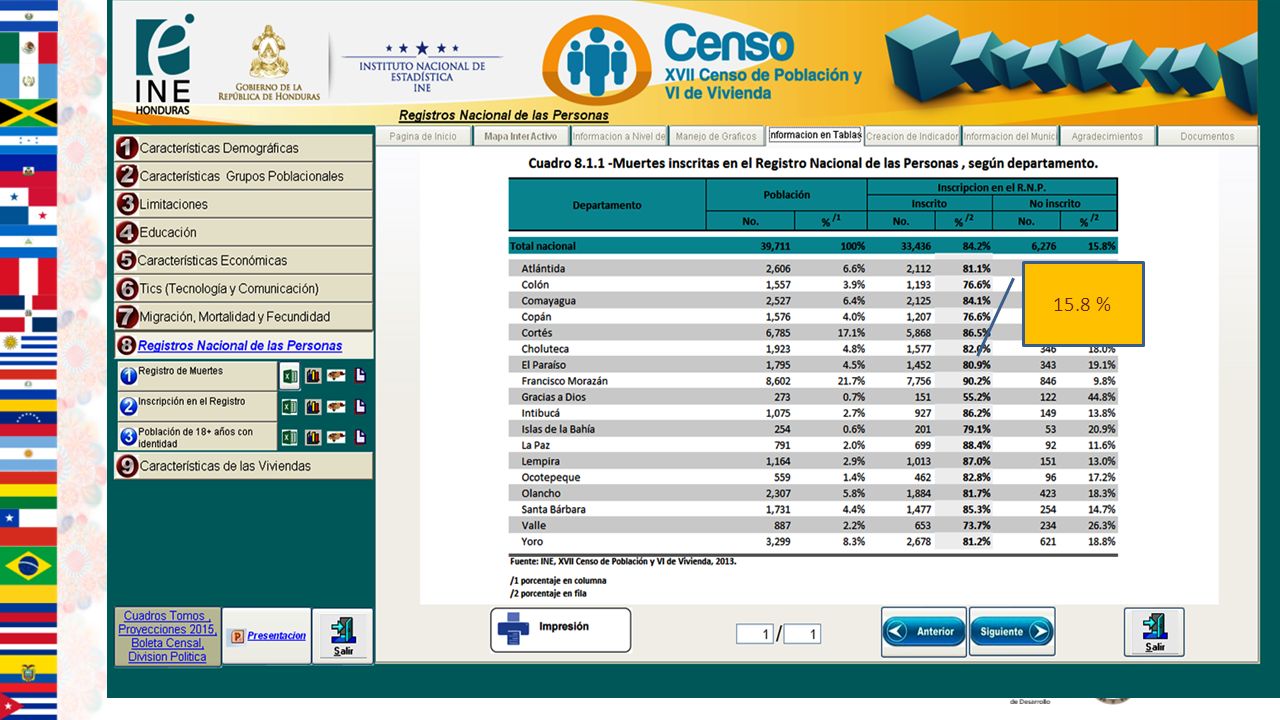Open Características Económicas section
The height and width of the screenshot is (720, 1280).
tap(243, 260)
